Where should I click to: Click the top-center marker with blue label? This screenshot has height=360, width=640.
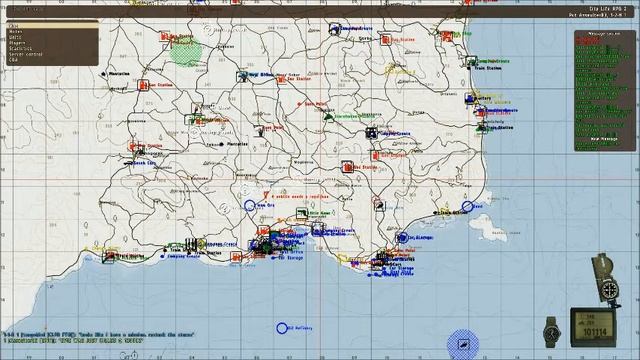pyautogui.click(x=335, y=29)
